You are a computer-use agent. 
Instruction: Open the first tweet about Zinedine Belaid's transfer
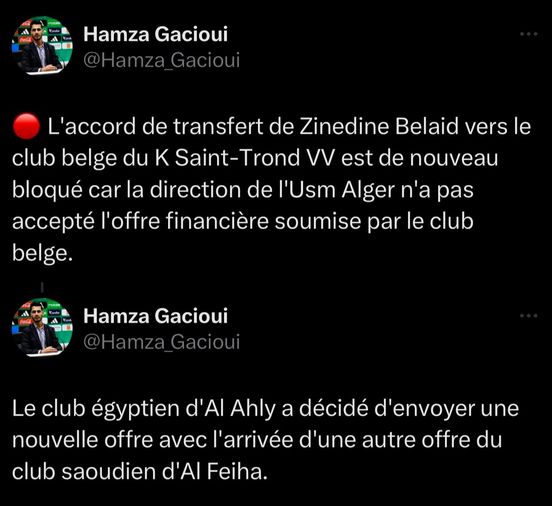pos(271,189)
